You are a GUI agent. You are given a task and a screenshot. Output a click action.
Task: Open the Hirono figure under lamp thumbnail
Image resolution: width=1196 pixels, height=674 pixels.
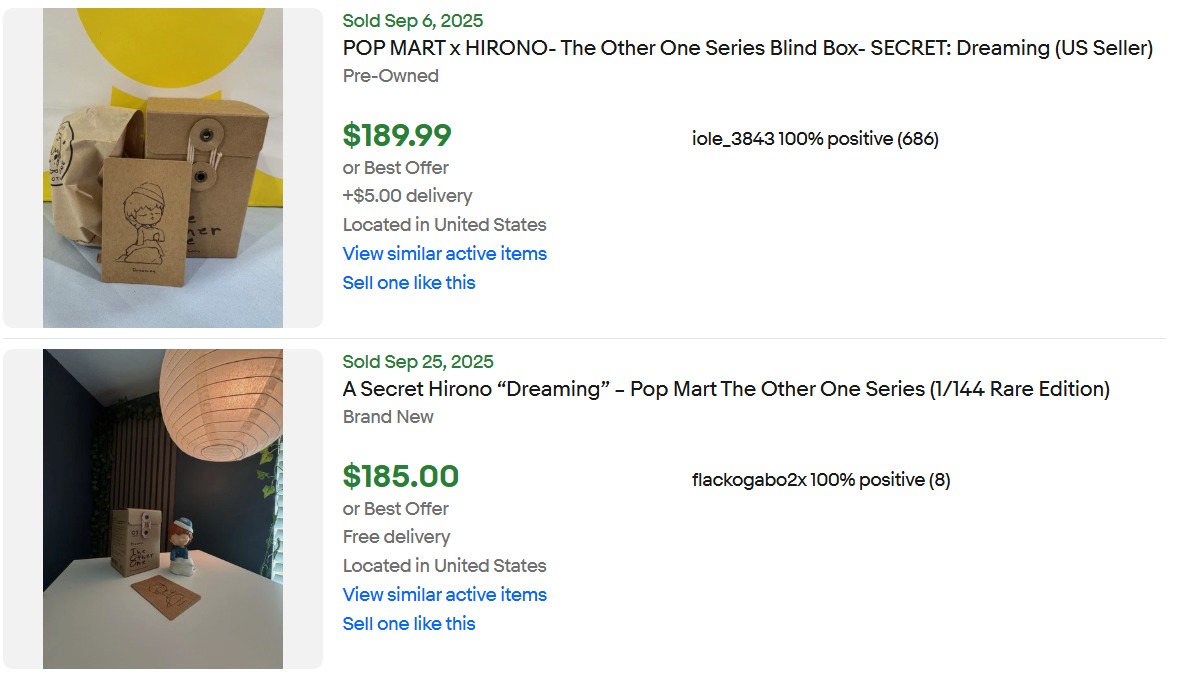163,509
